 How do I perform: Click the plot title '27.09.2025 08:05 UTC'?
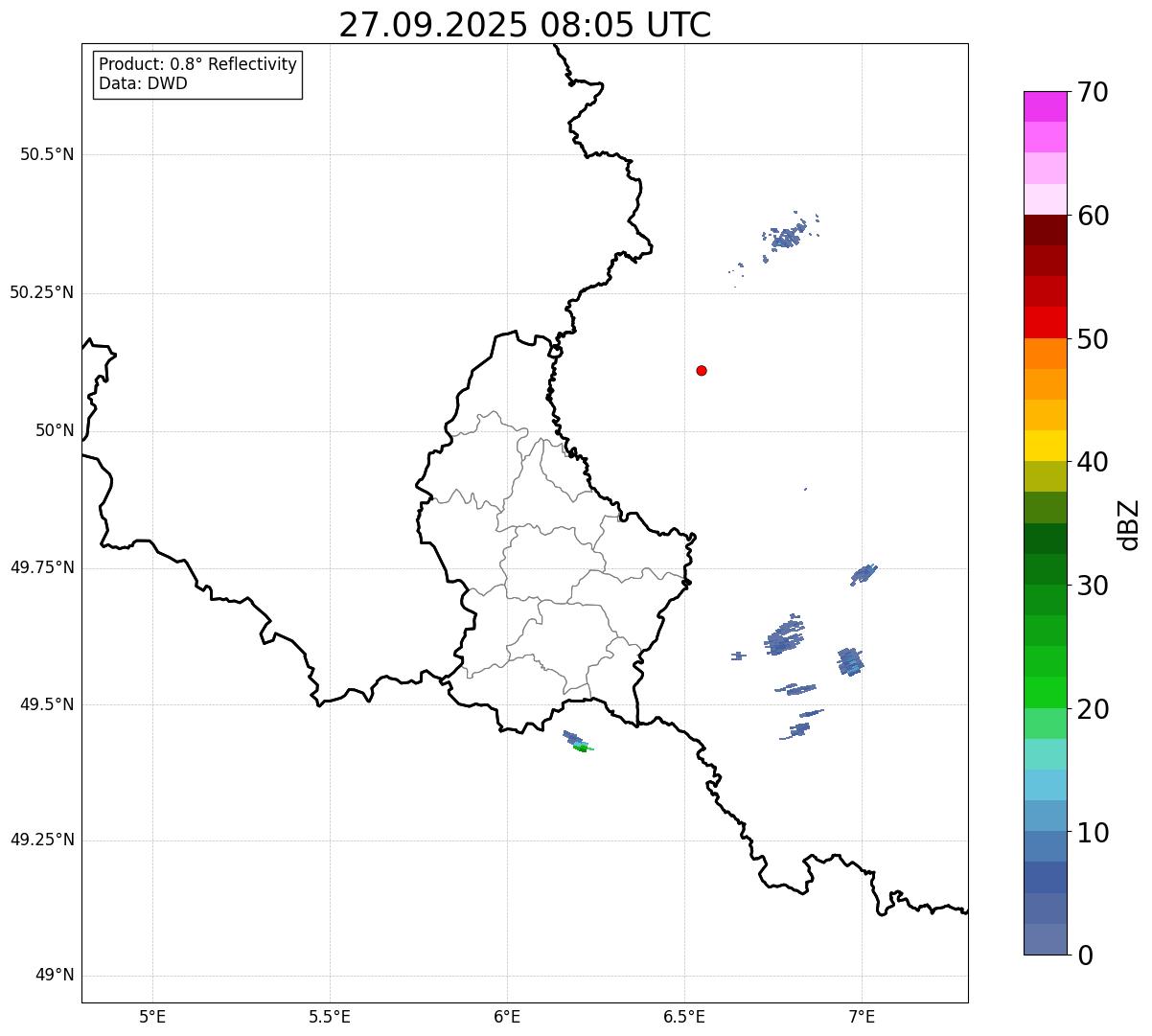[525, 24]
